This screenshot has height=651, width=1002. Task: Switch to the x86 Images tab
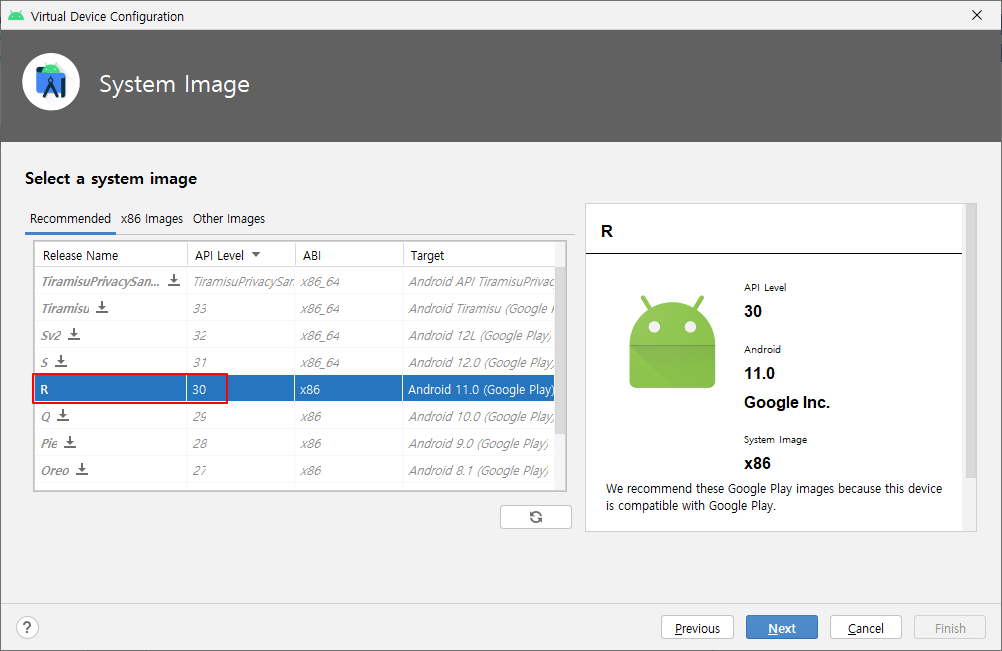pos(152,218)
